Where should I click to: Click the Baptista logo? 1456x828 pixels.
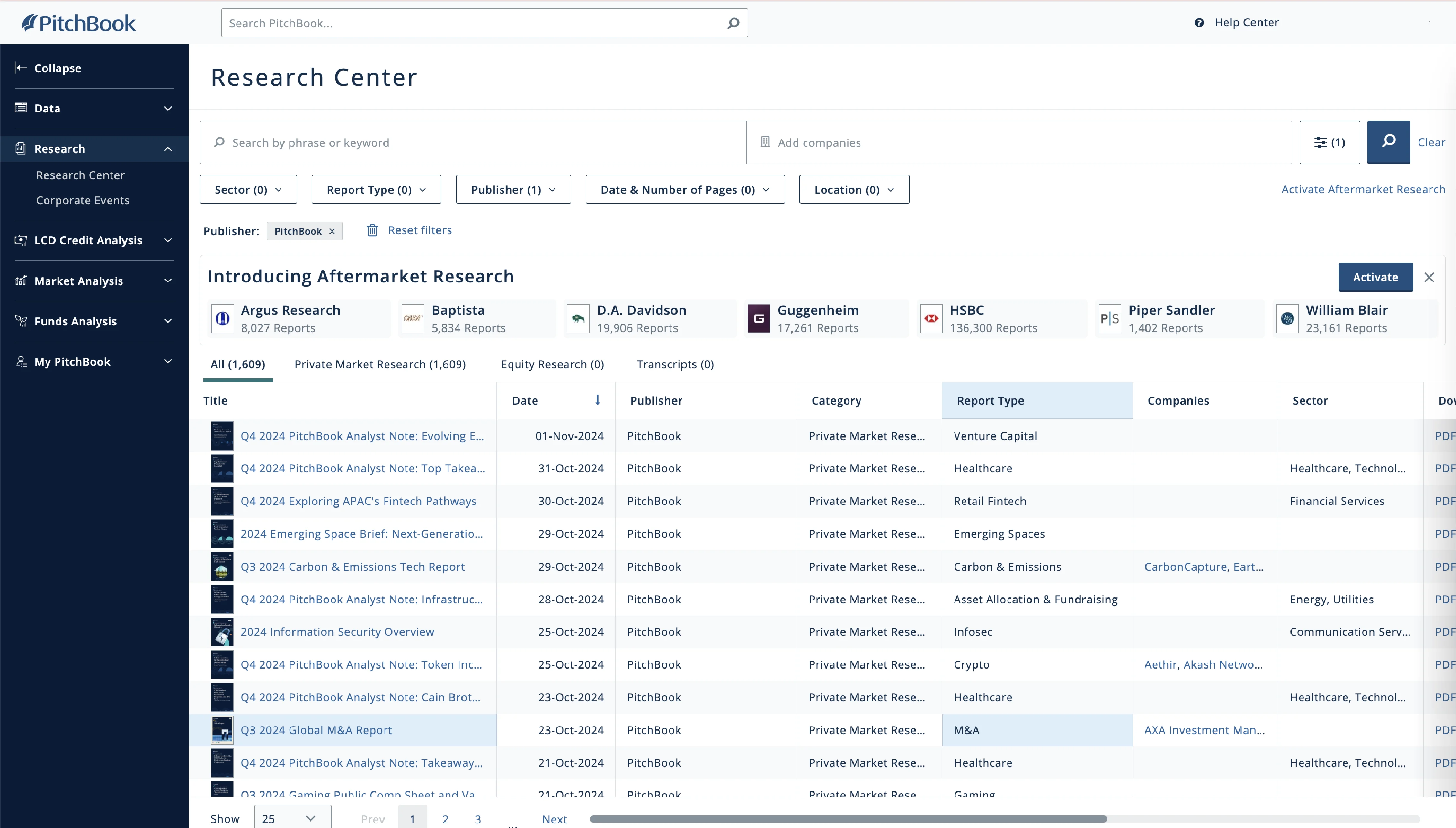click(413, 318)
